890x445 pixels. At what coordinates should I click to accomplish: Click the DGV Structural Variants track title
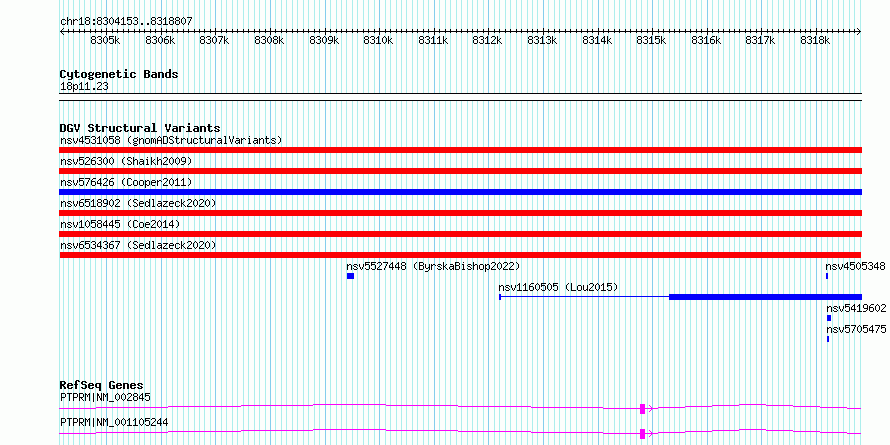(x=140, y=128)
